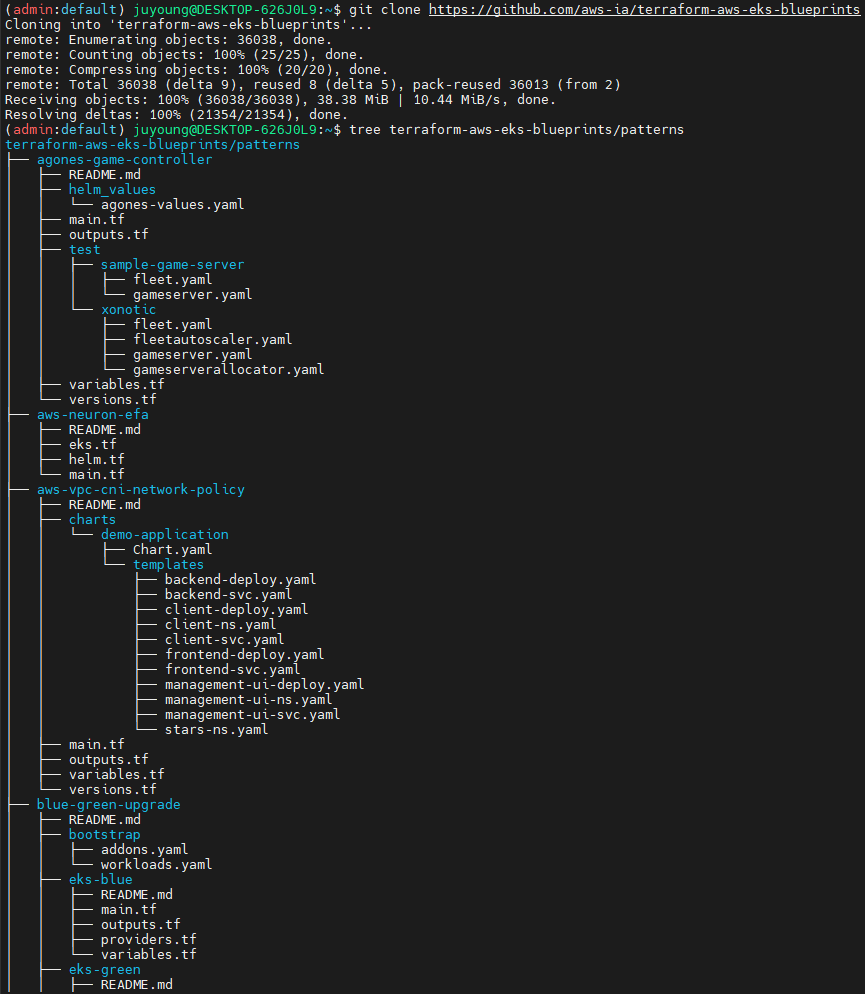The height and width of the screenshot is (994, 865).
Task: Select README.md under eks-green
Action: click(x=137, y=985)
